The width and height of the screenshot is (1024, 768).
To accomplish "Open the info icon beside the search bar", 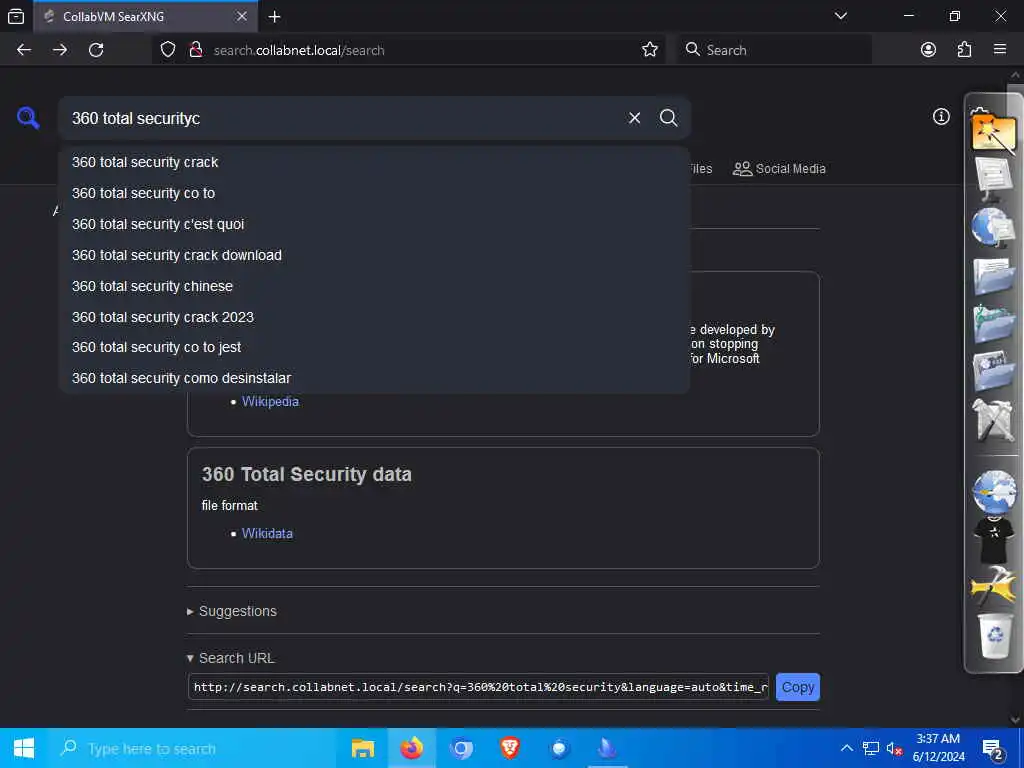I will point(941,116).
